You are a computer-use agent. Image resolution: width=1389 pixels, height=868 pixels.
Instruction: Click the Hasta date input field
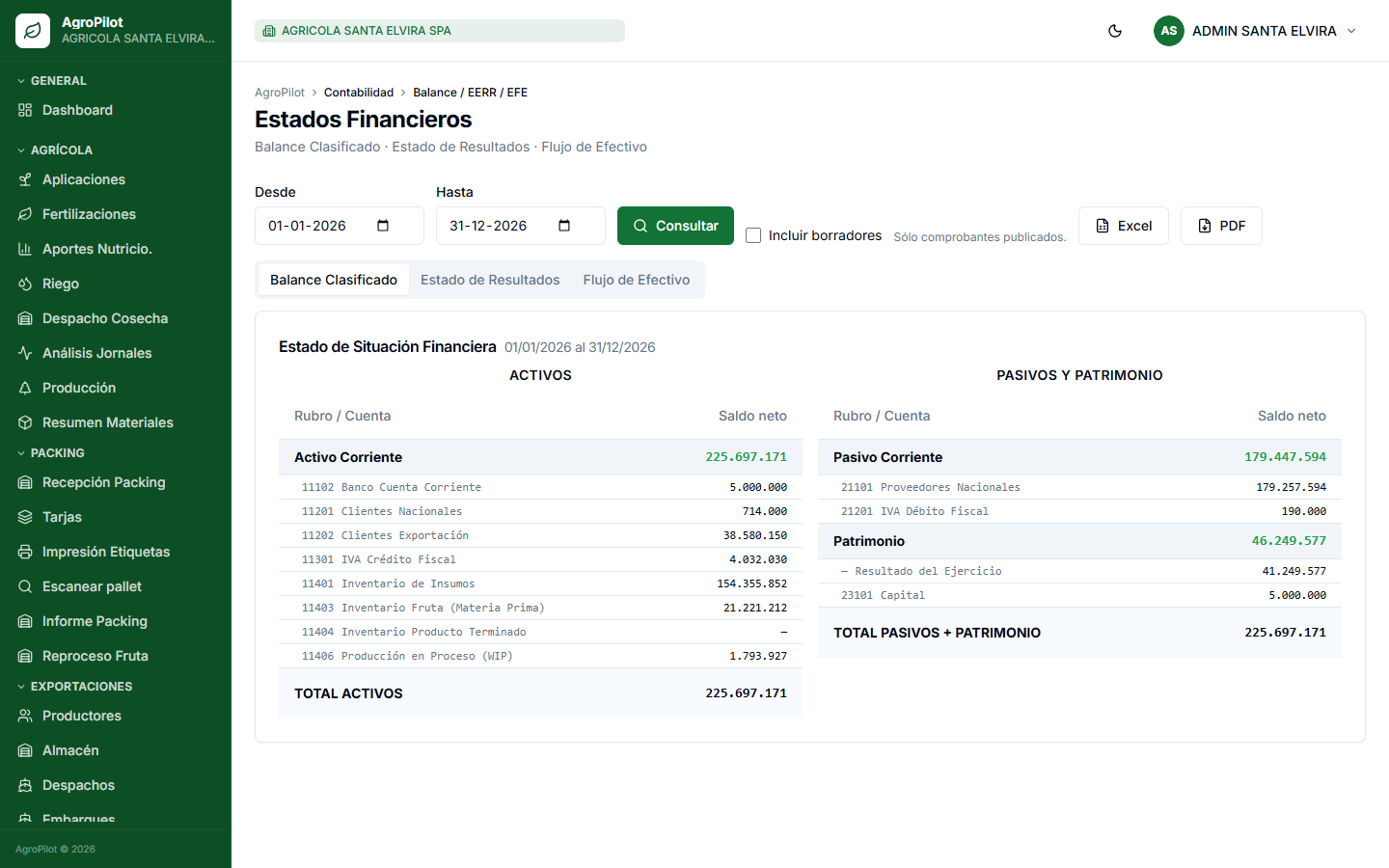[521, 226]
